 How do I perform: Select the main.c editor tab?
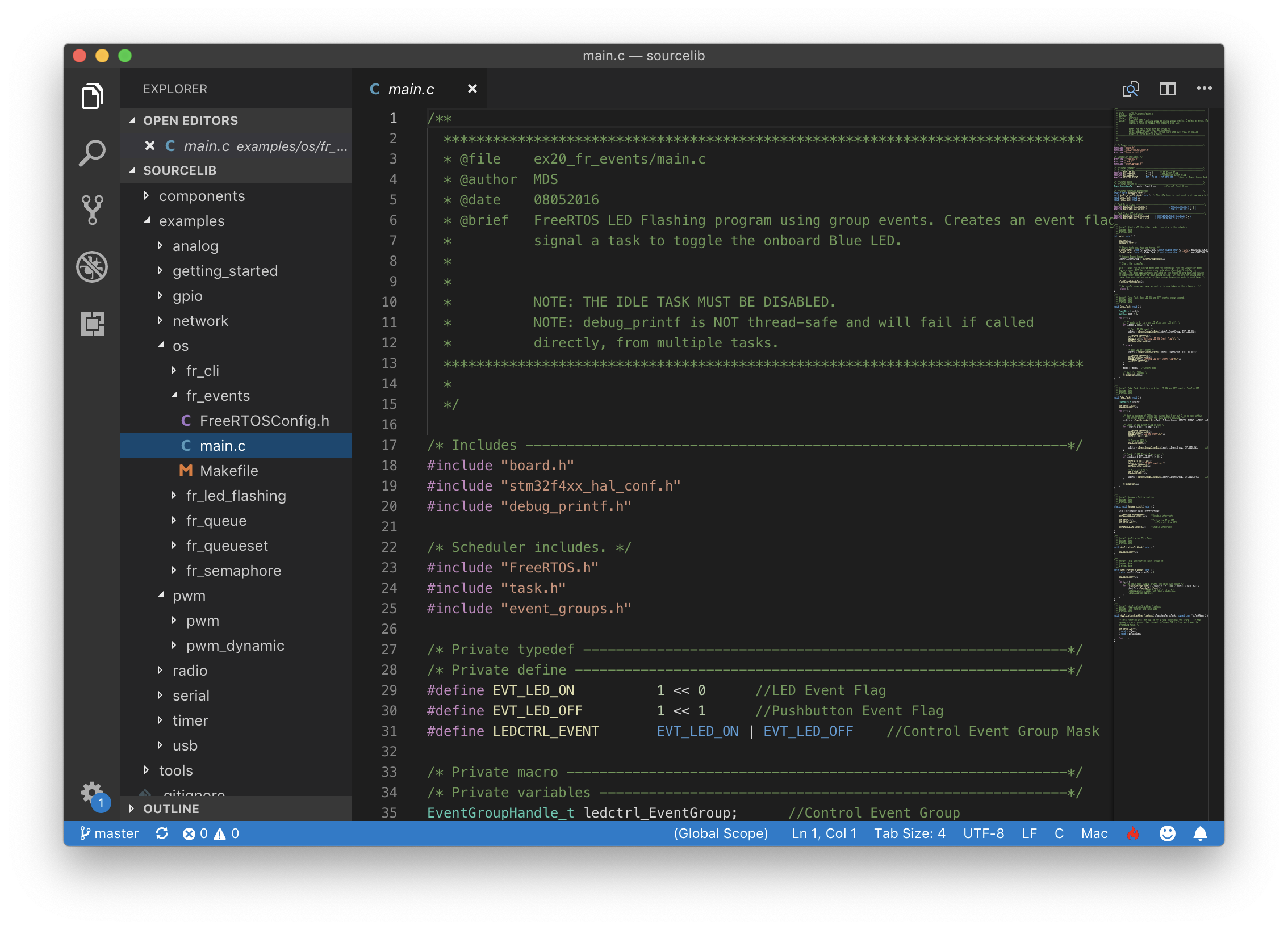point(410,89)
